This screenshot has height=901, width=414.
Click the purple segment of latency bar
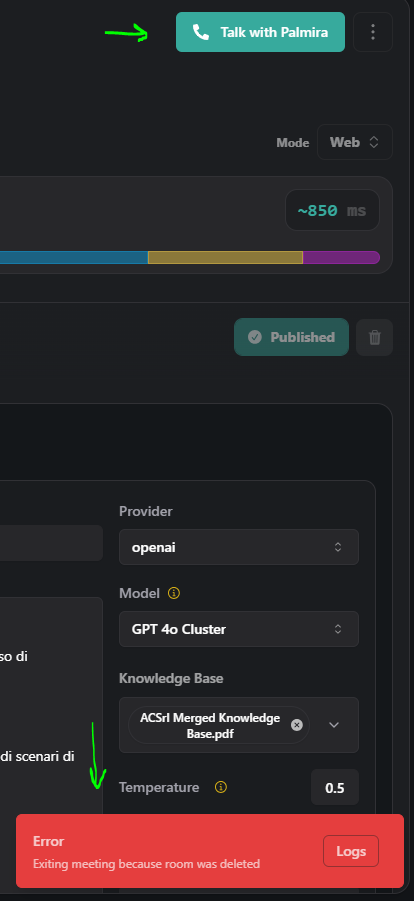[x=341, y=257]
